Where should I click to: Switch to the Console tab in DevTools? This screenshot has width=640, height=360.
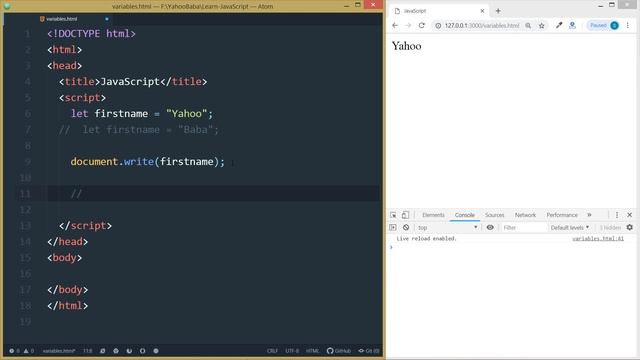pos(464,215)
